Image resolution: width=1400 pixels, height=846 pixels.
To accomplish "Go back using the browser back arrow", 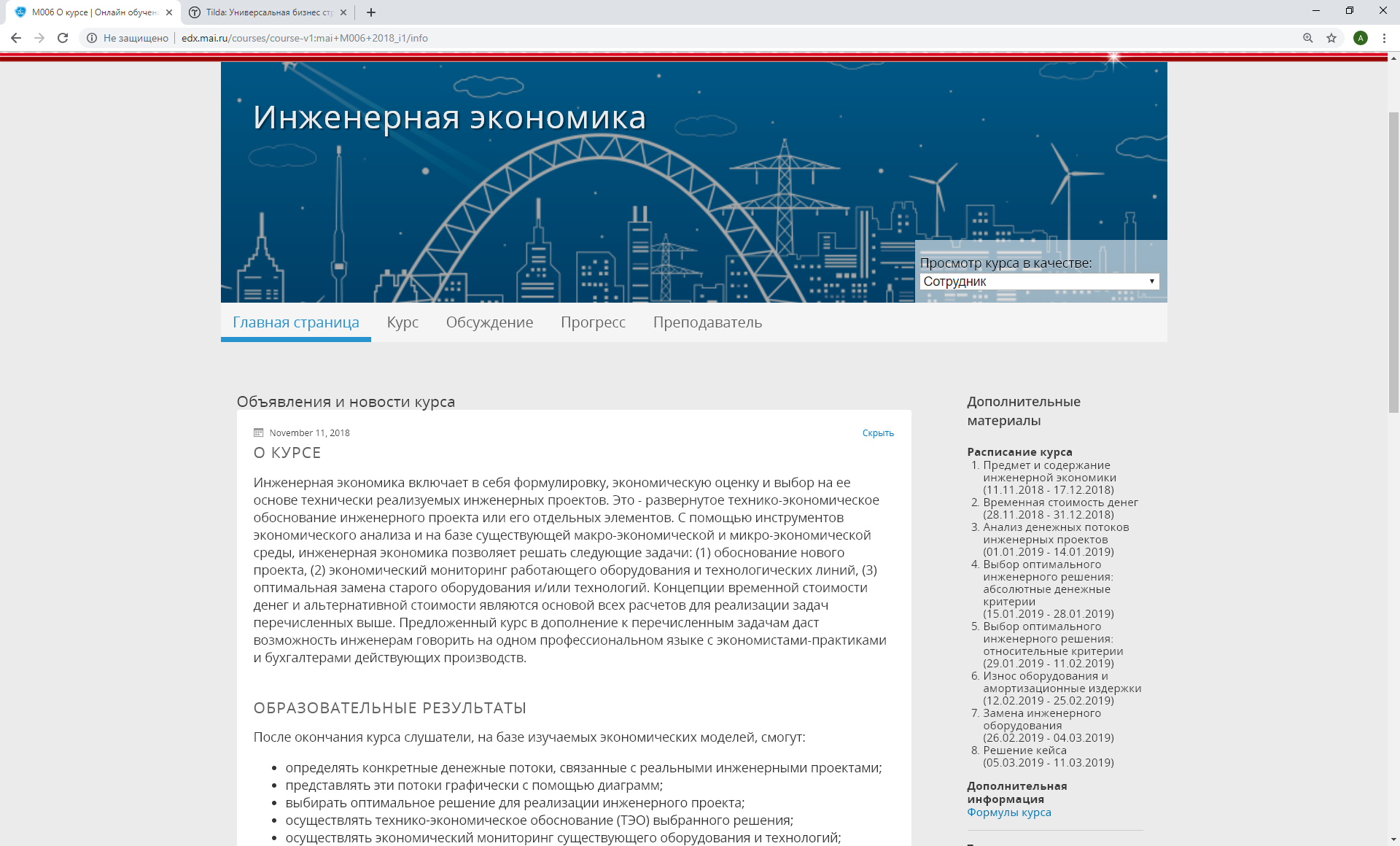I will pyautogui.click(x=15, y=38).
